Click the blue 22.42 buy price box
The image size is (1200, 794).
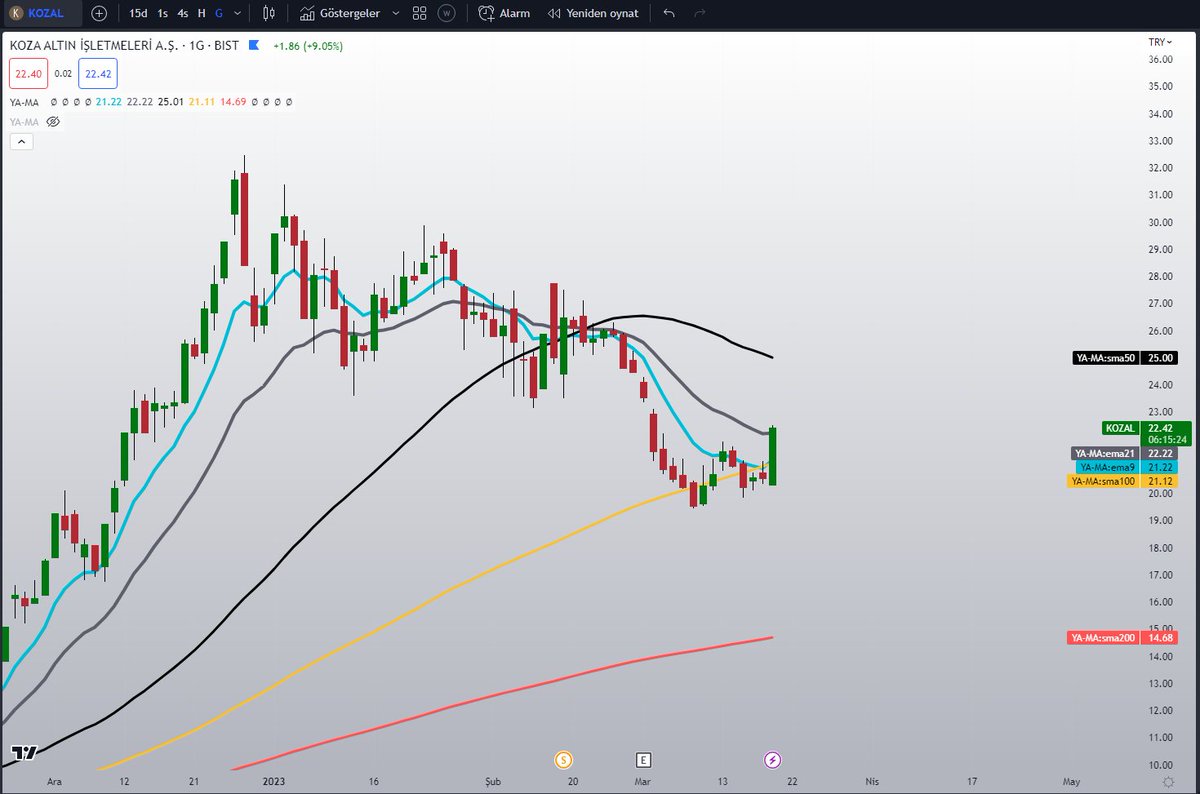pos(98,73)
